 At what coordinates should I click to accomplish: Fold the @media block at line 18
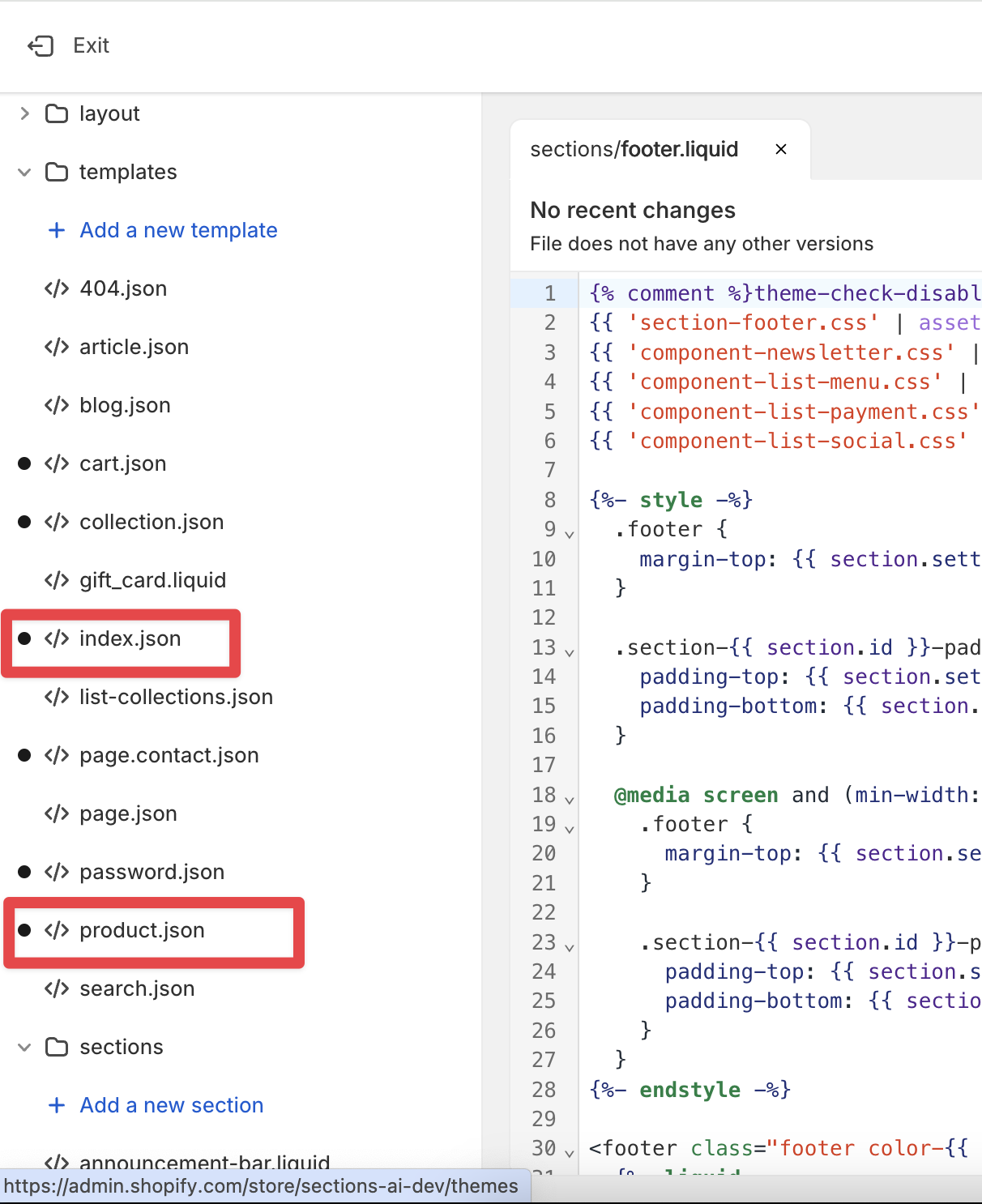click(570, 800)
